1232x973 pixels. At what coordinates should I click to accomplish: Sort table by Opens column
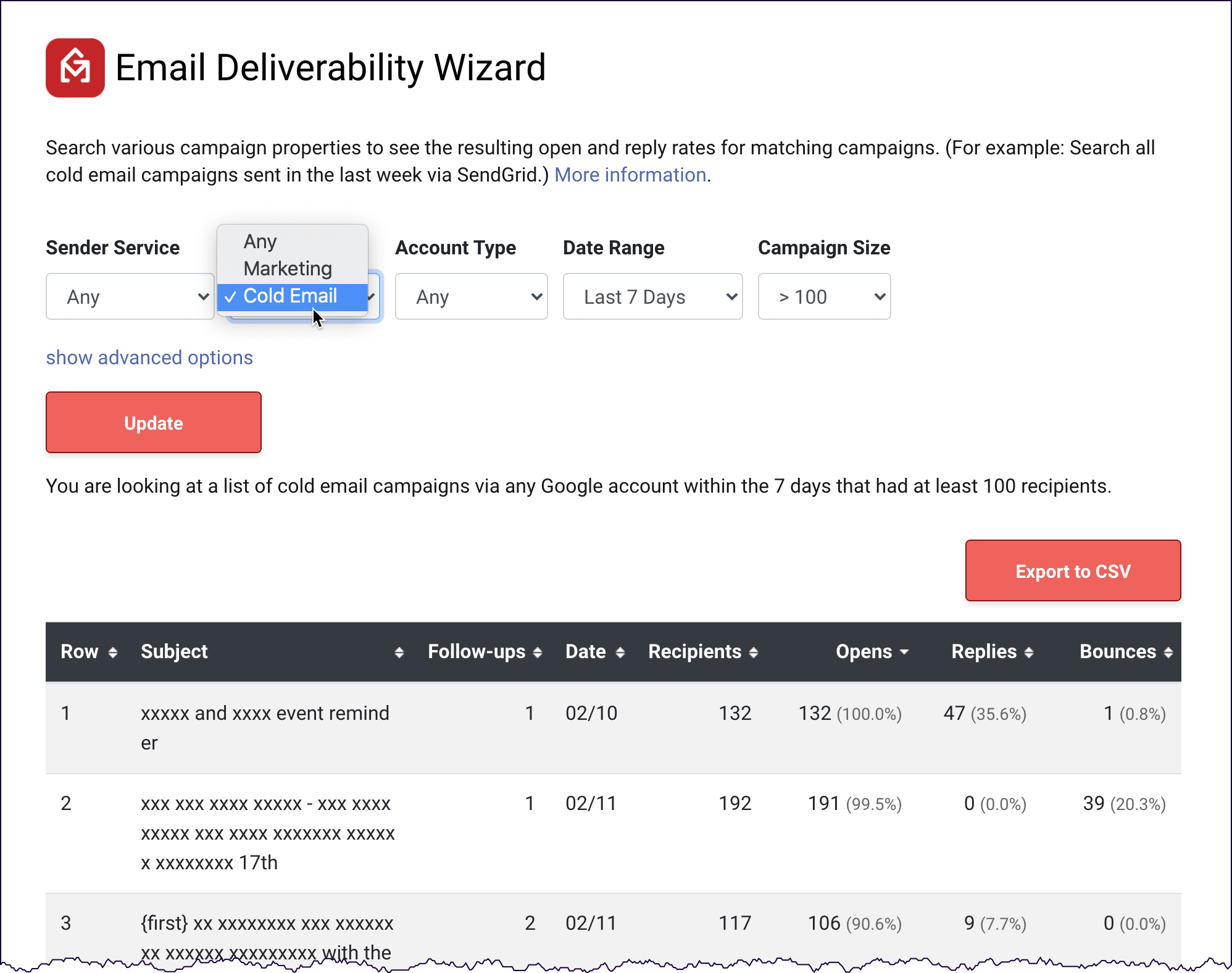click(872, 652)
